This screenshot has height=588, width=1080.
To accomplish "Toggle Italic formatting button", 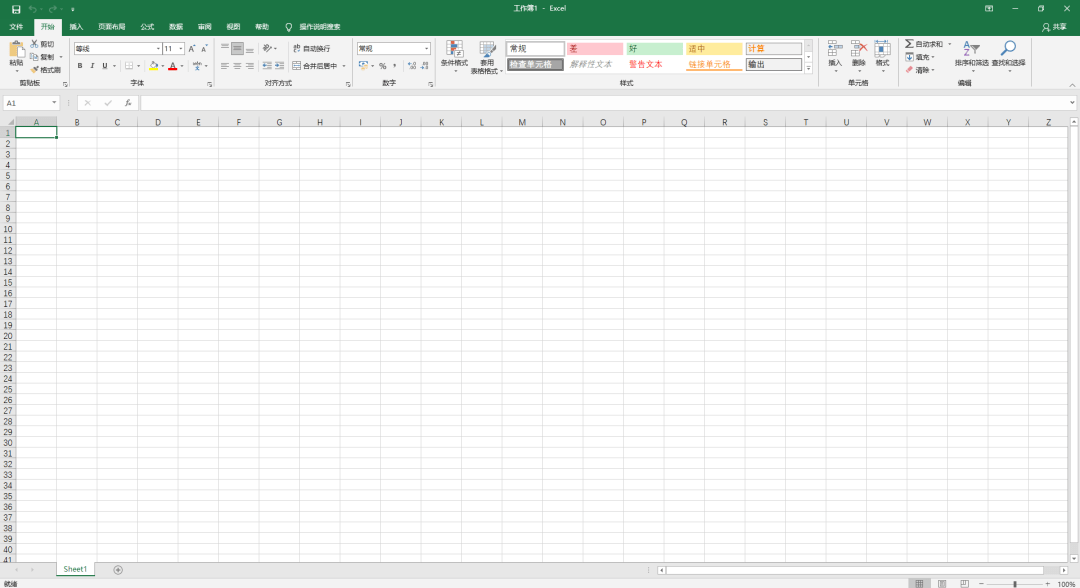I will pyautogui.click(x=92, y=66).
